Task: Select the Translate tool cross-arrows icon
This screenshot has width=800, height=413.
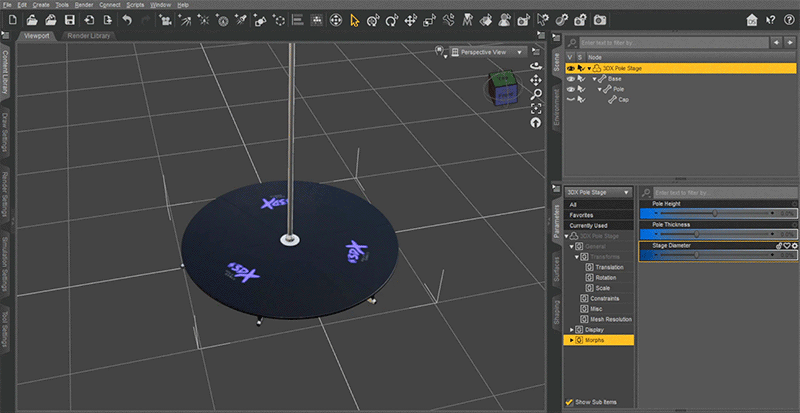Action: tap(411, 20)
